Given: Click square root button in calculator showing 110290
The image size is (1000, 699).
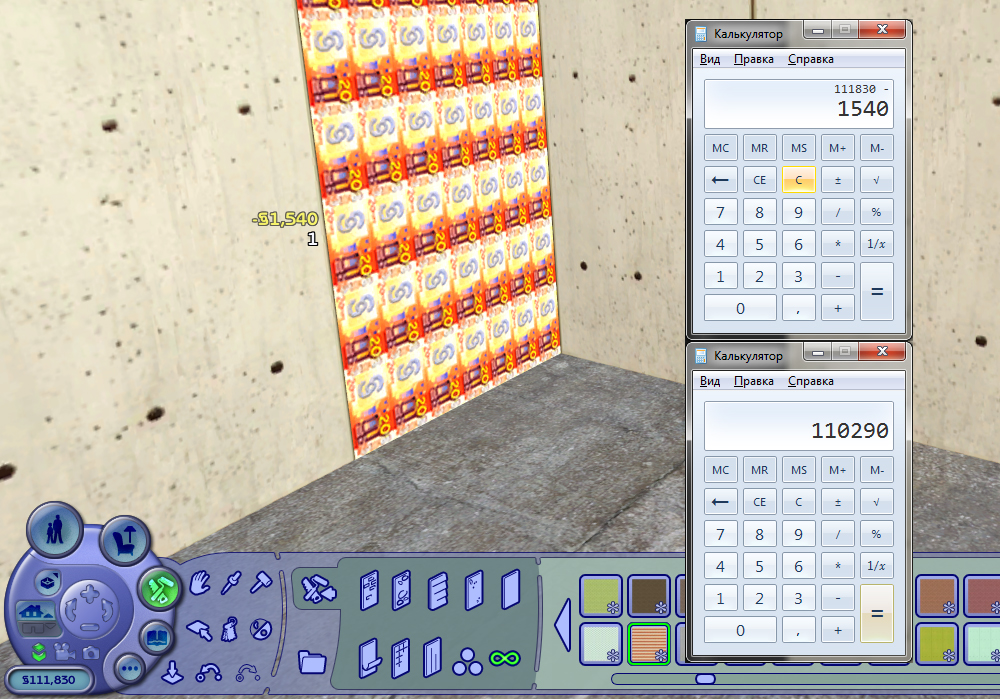Looking at the screenshot, I should point(877,502).
